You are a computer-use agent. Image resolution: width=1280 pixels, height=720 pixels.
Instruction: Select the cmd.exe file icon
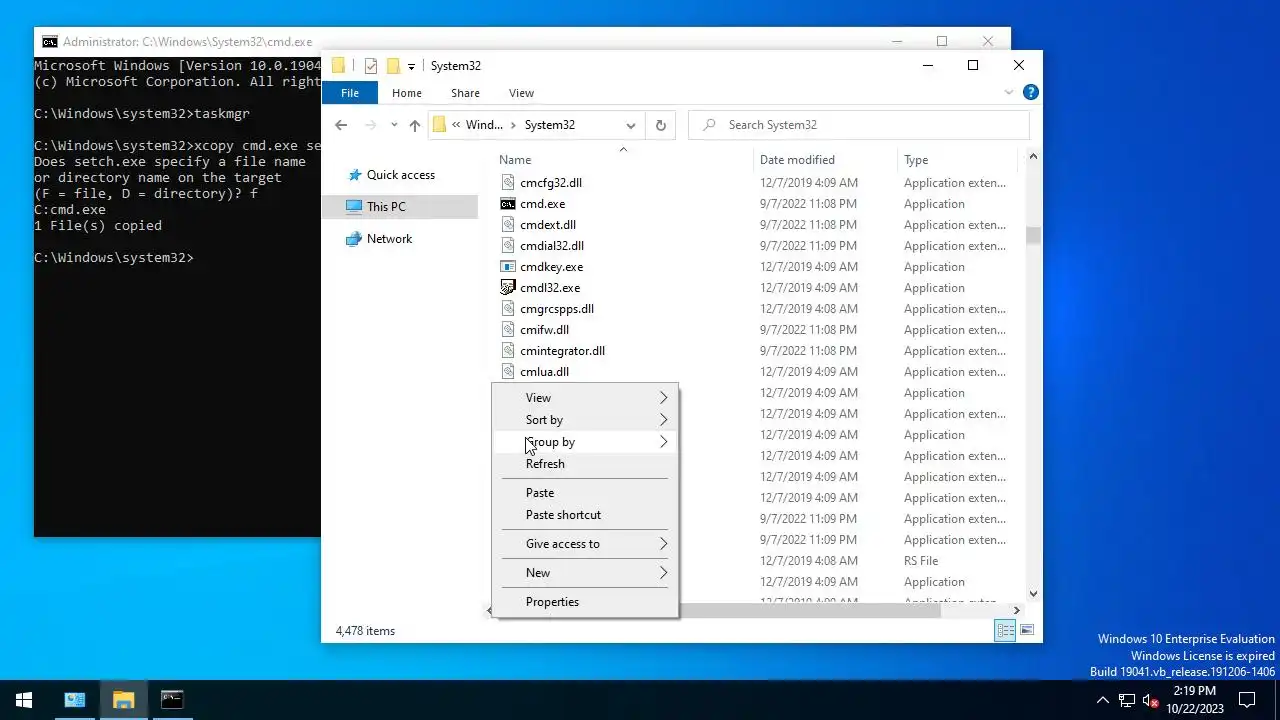(x=508, y=204)
